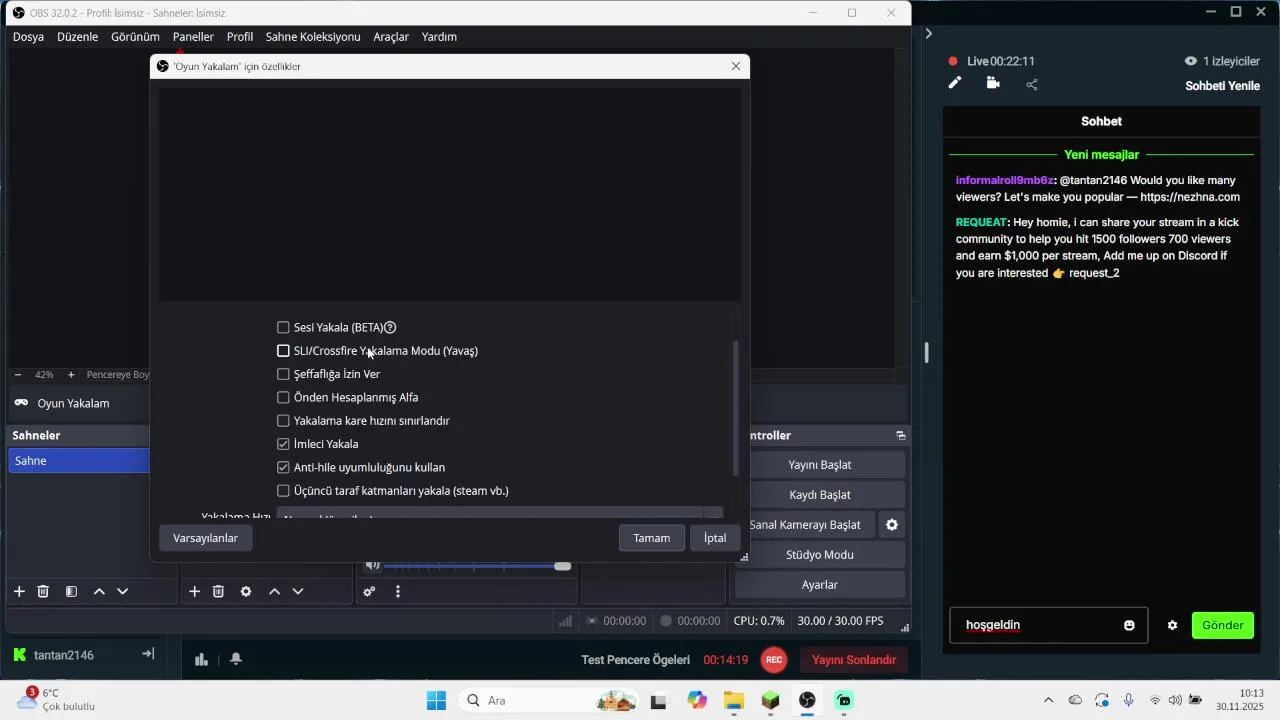Viewport: 1280px width, 720px height.
Task: Reset properties with Varsayılanlar button
Action: [x=206, y=538]
